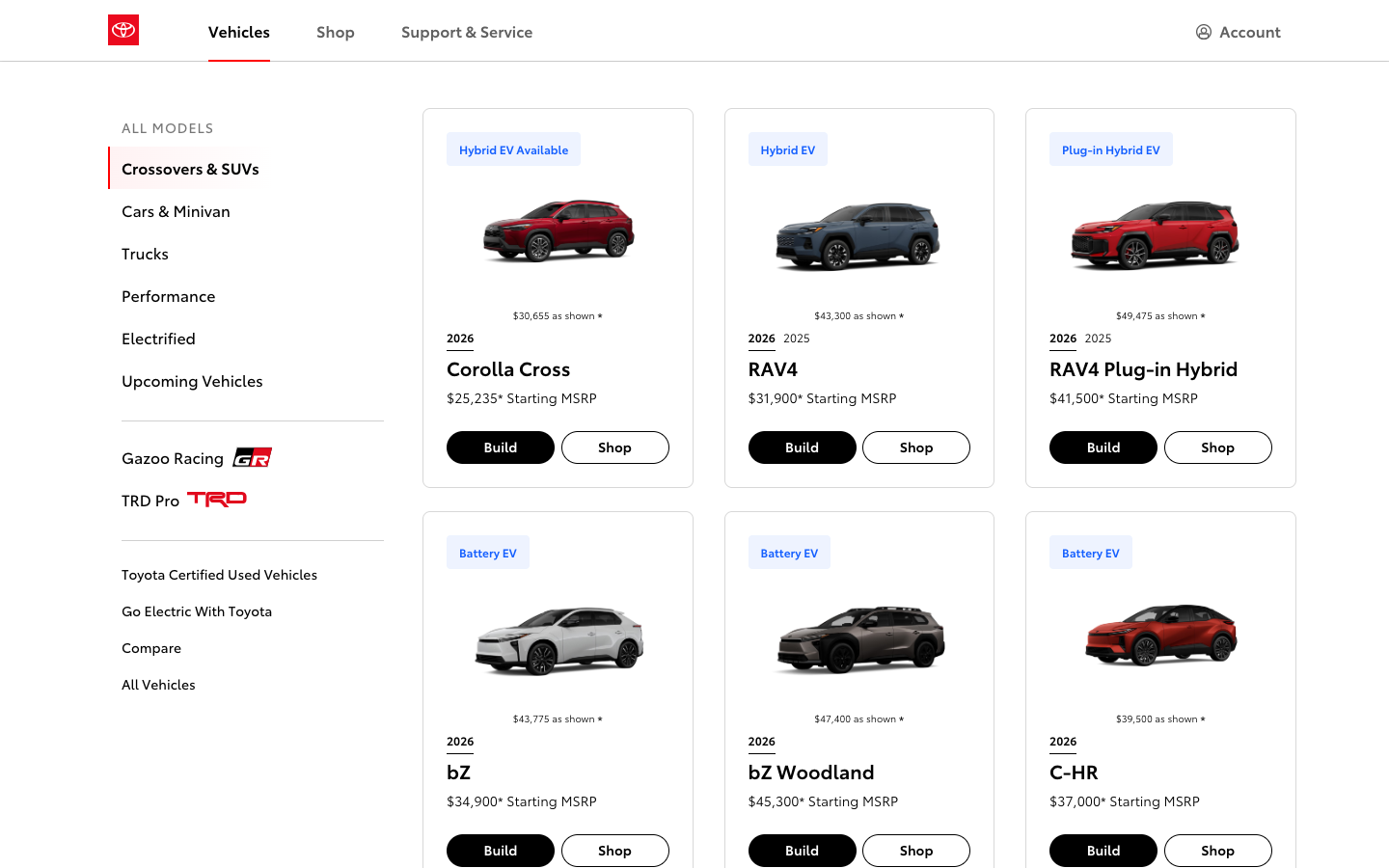Click Shop for RAV4 Plug-in Hybrid
The height and width of the screenshot is (868, 1389).
click(1218, 448)
